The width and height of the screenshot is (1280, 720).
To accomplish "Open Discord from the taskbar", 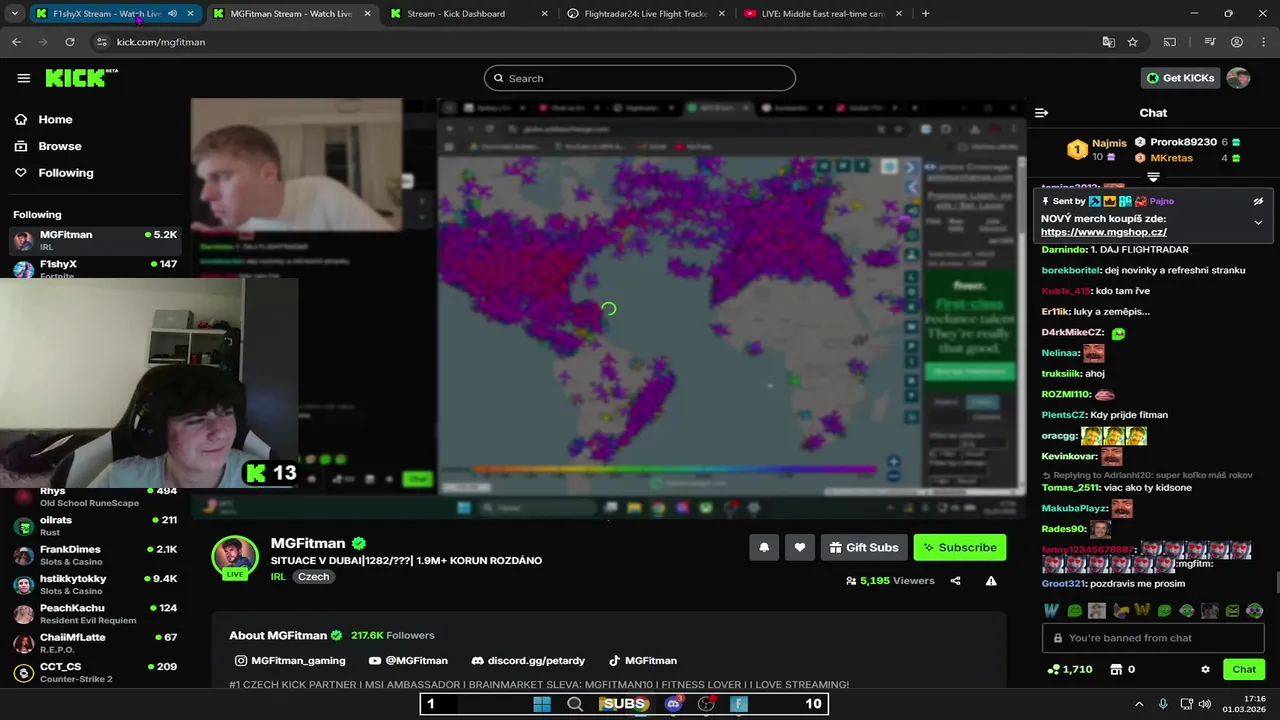I will click(x=674, y=704).
